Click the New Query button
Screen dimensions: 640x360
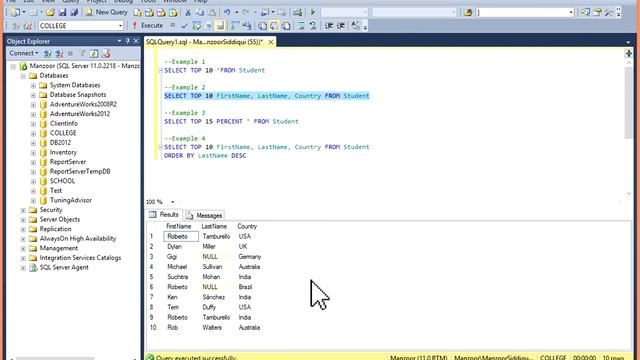(106, 12)
